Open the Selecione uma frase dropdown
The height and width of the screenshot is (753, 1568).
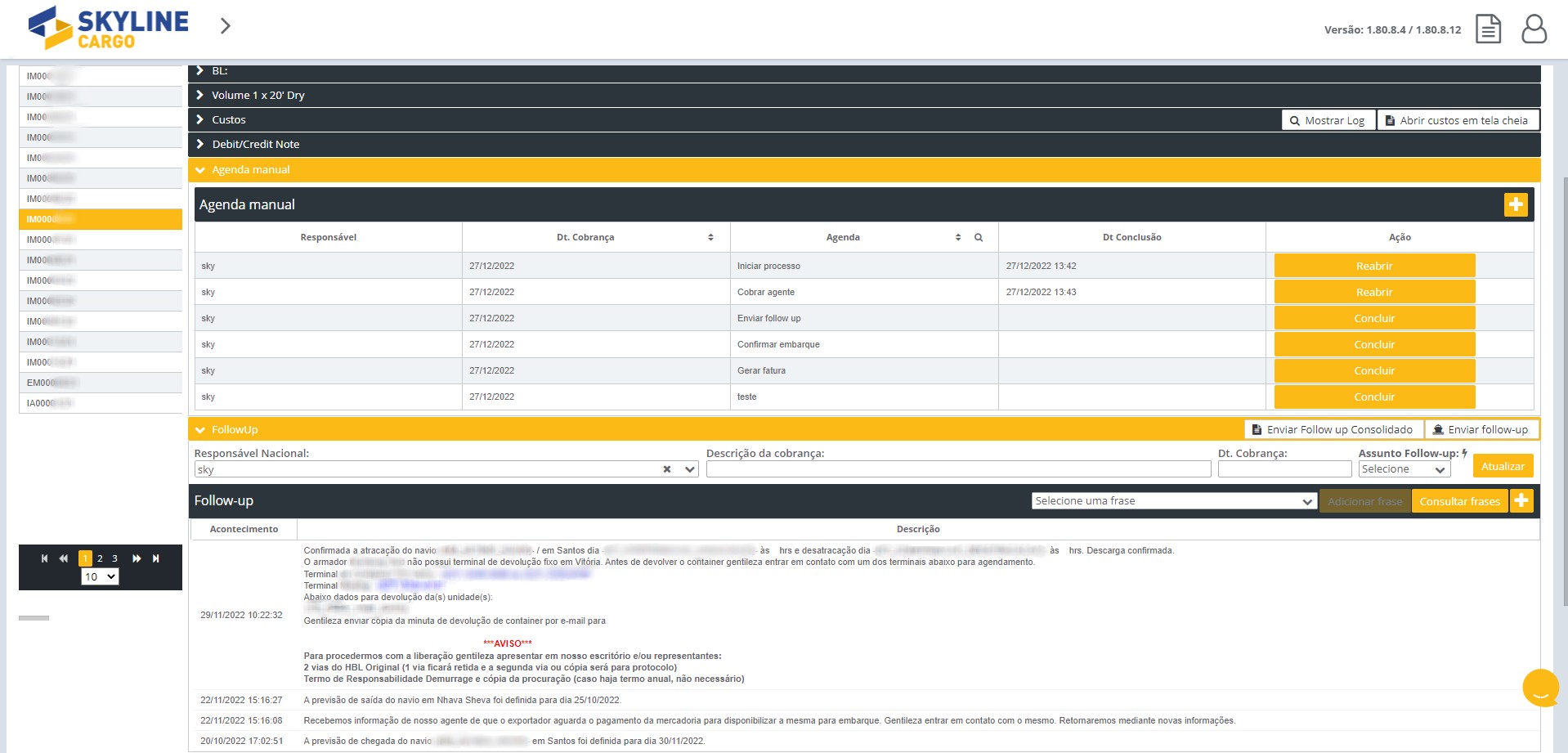click(1173, 501)
